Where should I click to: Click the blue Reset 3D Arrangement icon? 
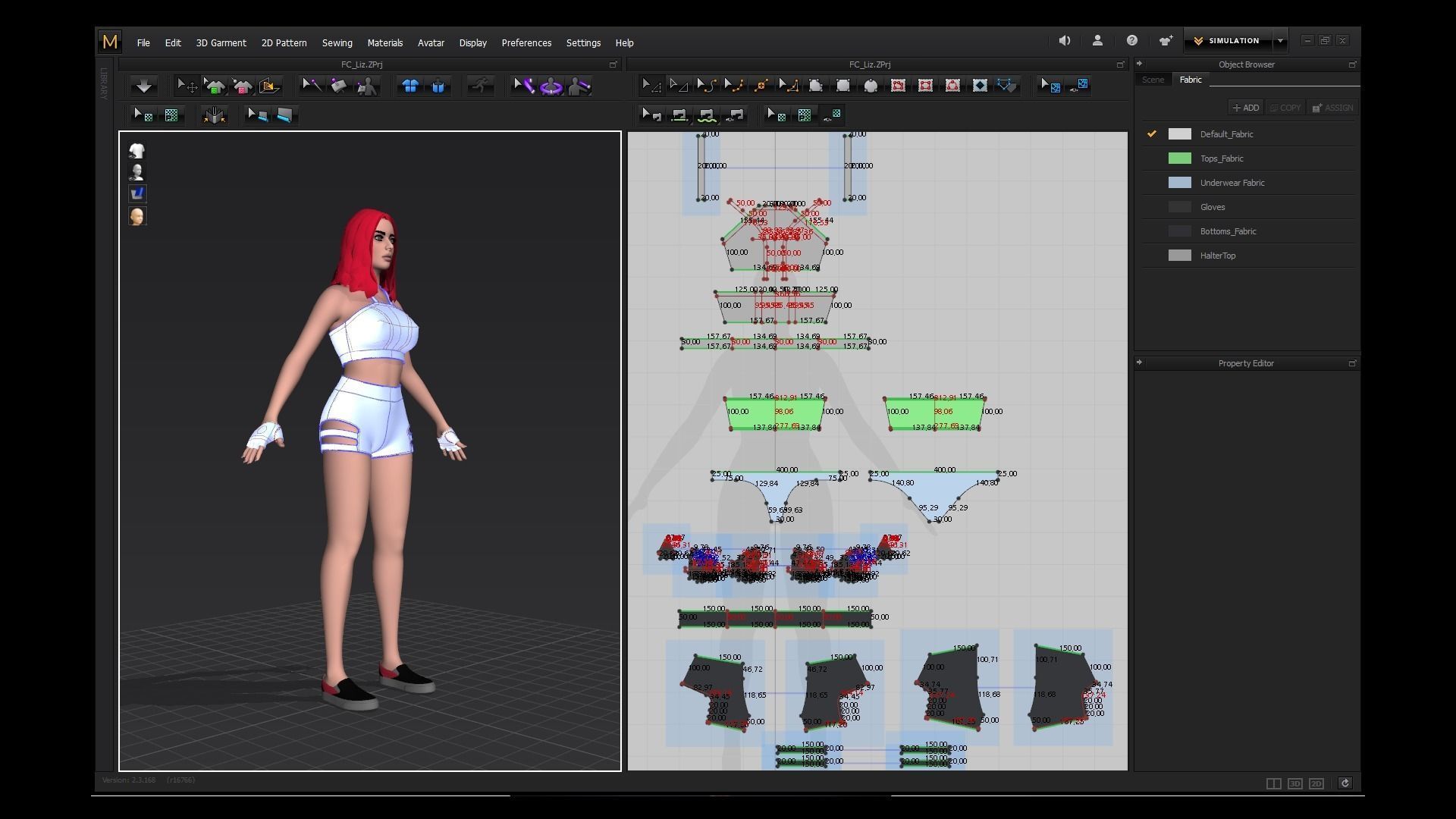(x=438, y=86)
